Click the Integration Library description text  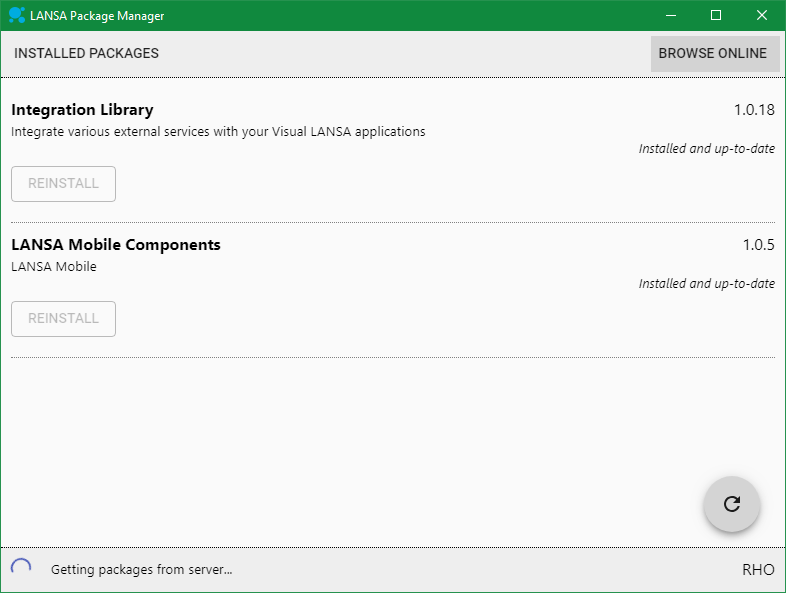coord(218,131)
